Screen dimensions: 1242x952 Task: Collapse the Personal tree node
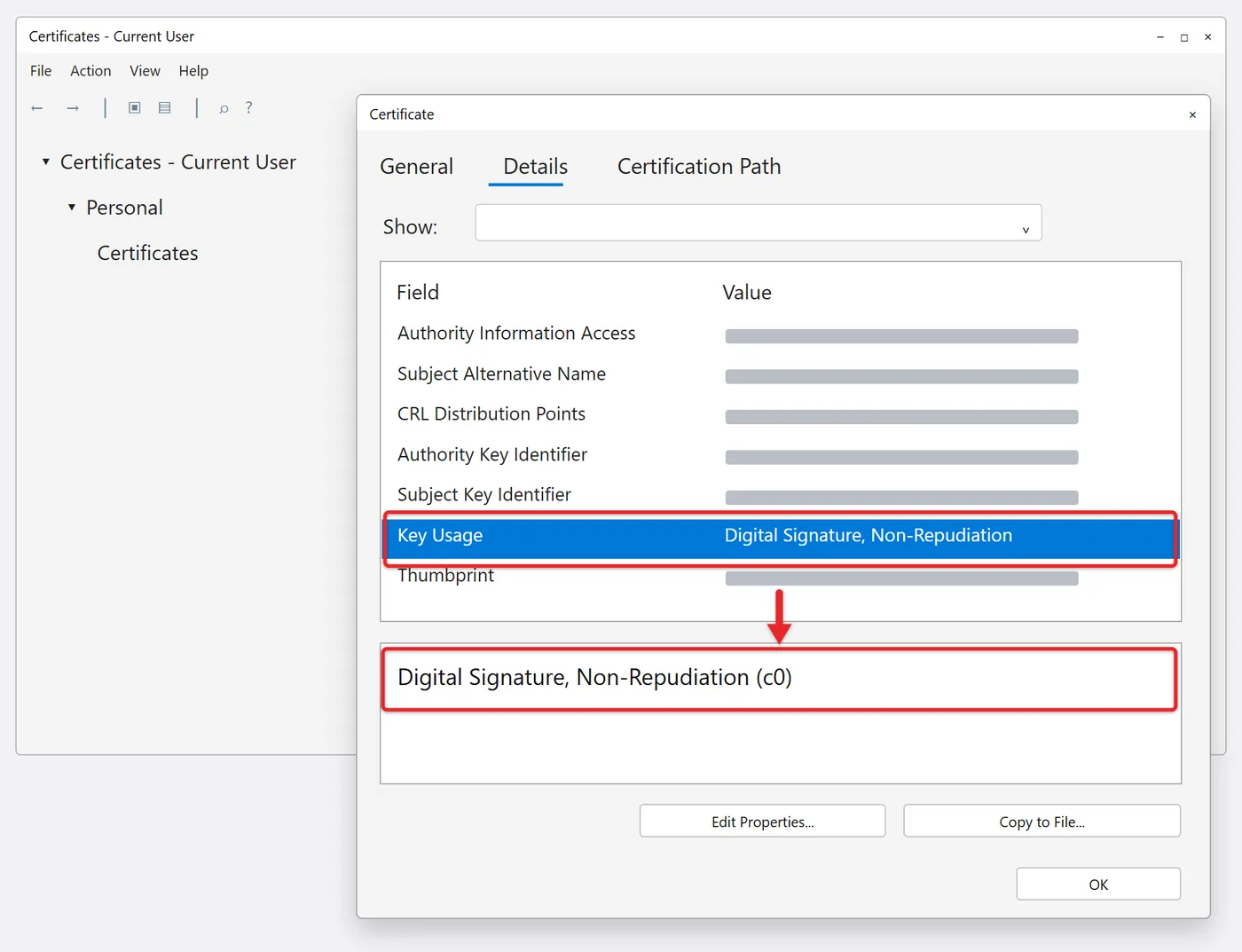(x=72, y=207)
